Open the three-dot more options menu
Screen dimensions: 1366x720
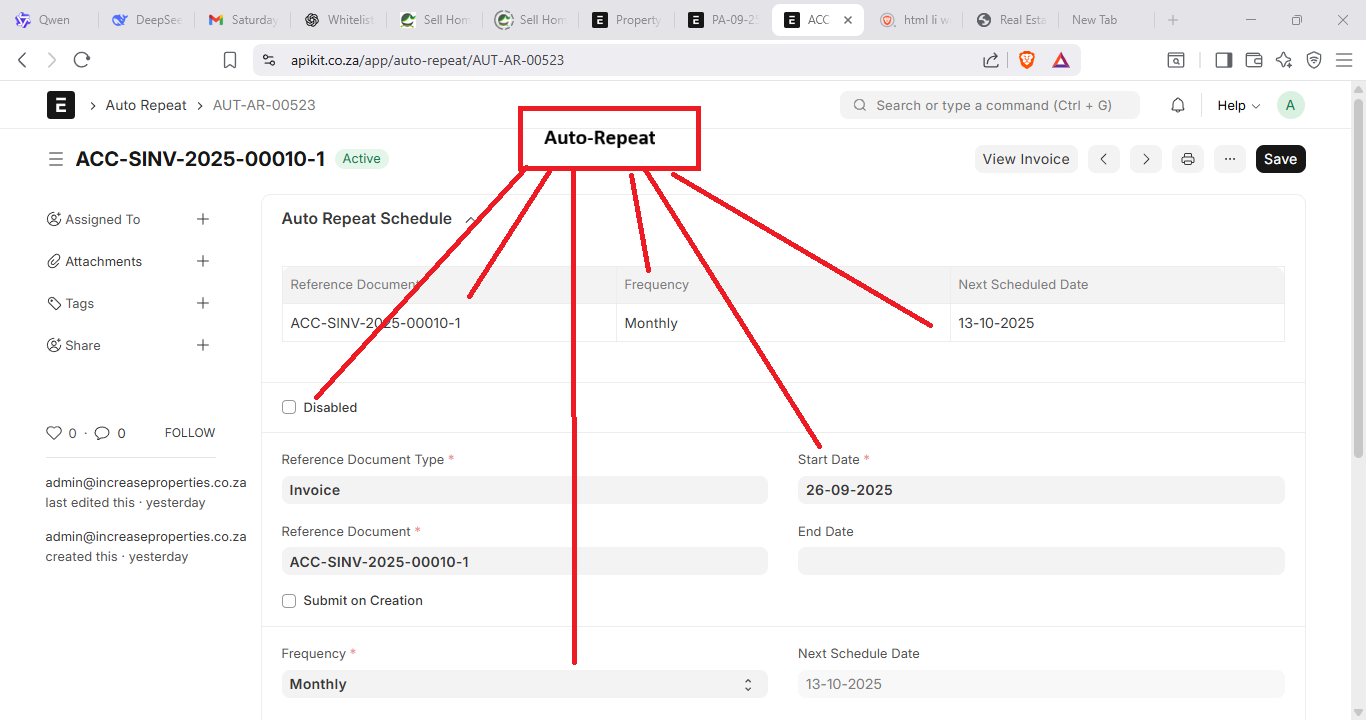[1229, 159]
